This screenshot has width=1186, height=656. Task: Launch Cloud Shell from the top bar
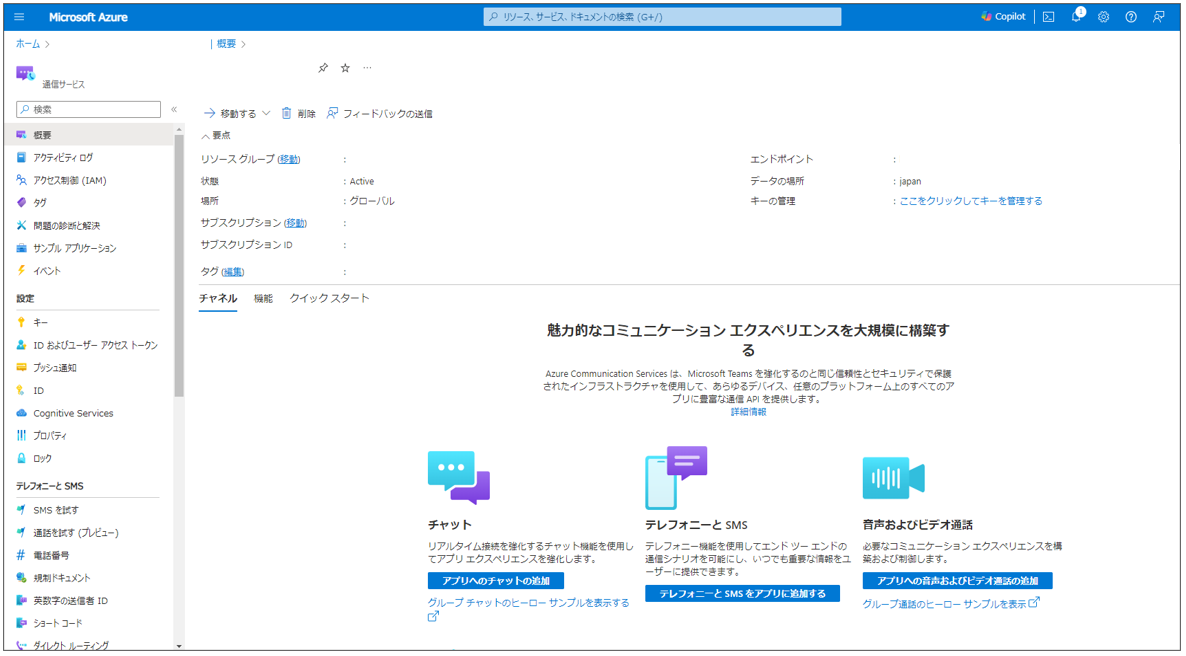click(x=1048, y=17)
